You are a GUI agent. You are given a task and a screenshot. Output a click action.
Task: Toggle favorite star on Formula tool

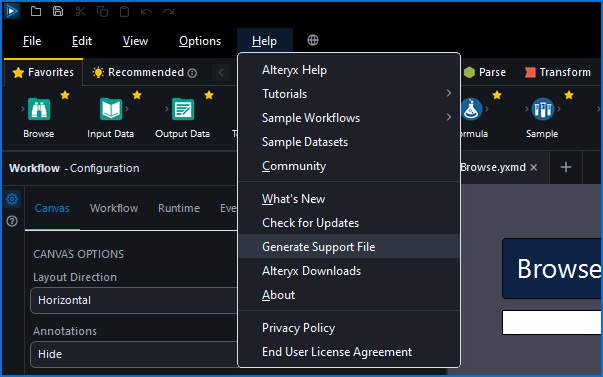point(497,95)
